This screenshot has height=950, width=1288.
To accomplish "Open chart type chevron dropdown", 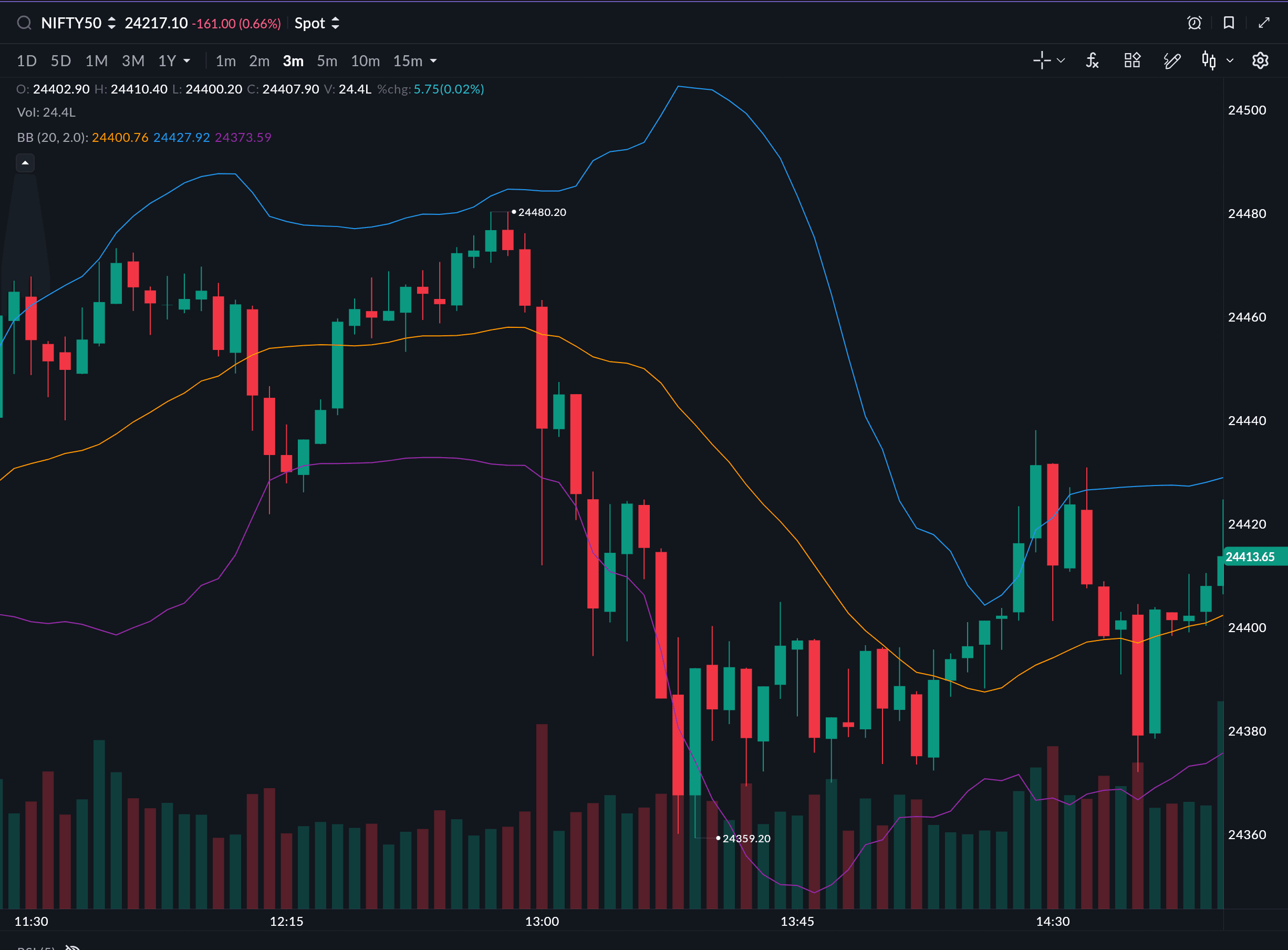I will pos(1230,60).
